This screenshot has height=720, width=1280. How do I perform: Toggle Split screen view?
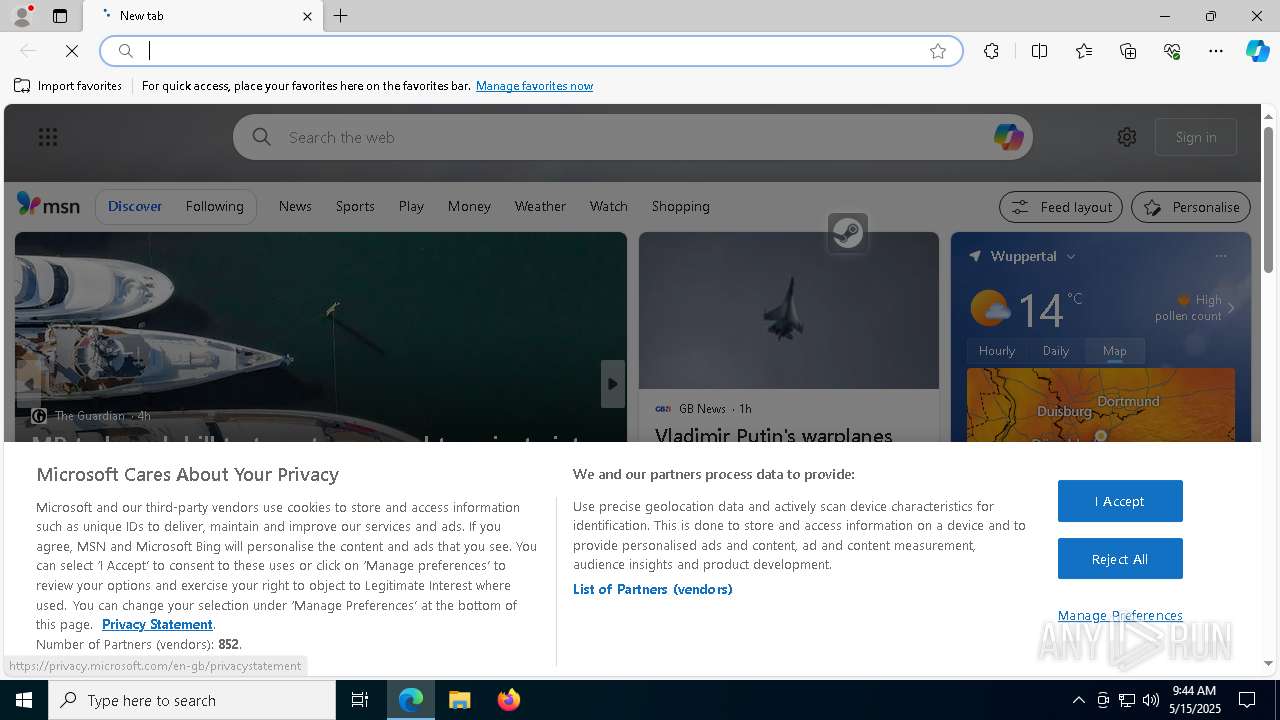(x=1039, y=51)
